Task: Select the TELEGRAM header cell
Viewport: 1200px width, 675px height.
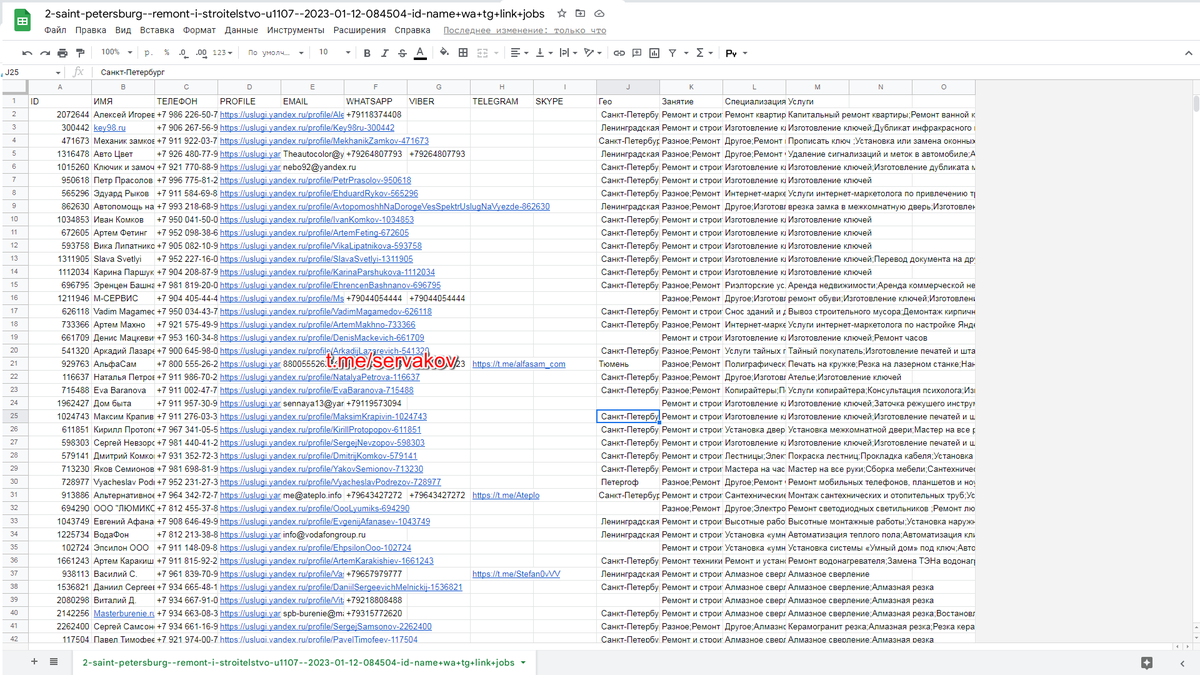Action: coord(502,101)
